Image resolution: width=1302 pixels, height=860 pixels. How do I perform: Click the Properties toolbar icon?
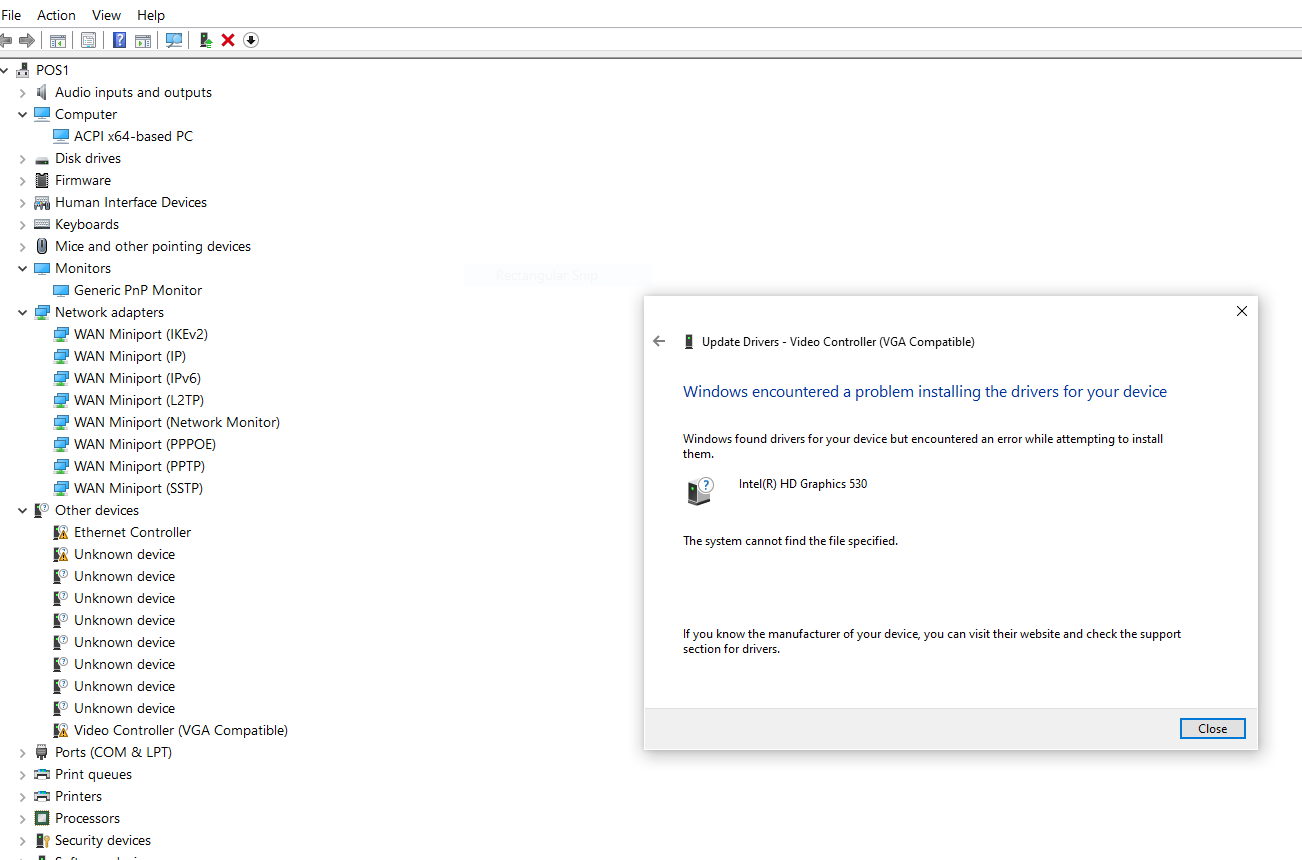89,40
